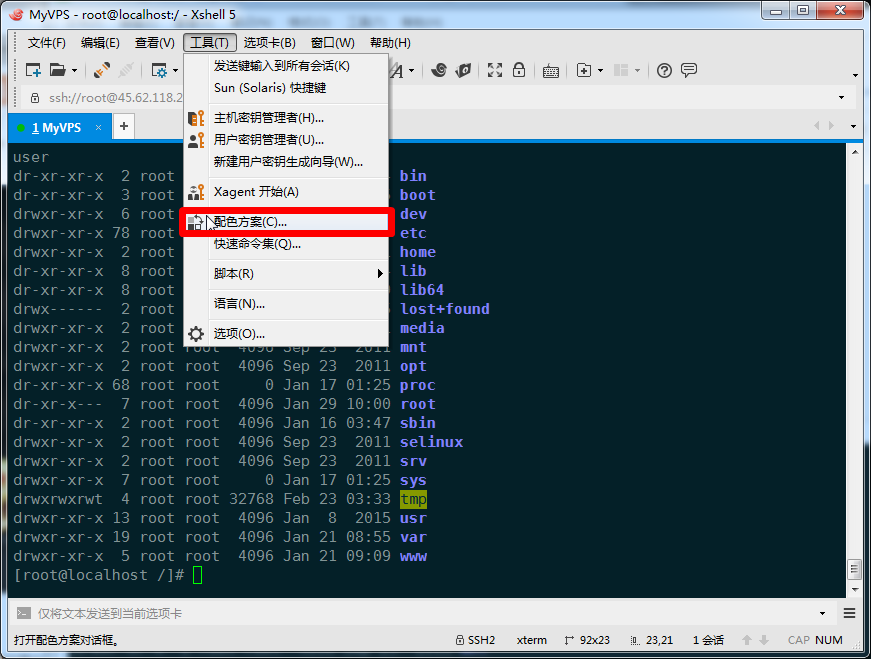This screenshot has height=659, width=871.
Task: Click the disconnect icon
Action: tap(126, 70)
